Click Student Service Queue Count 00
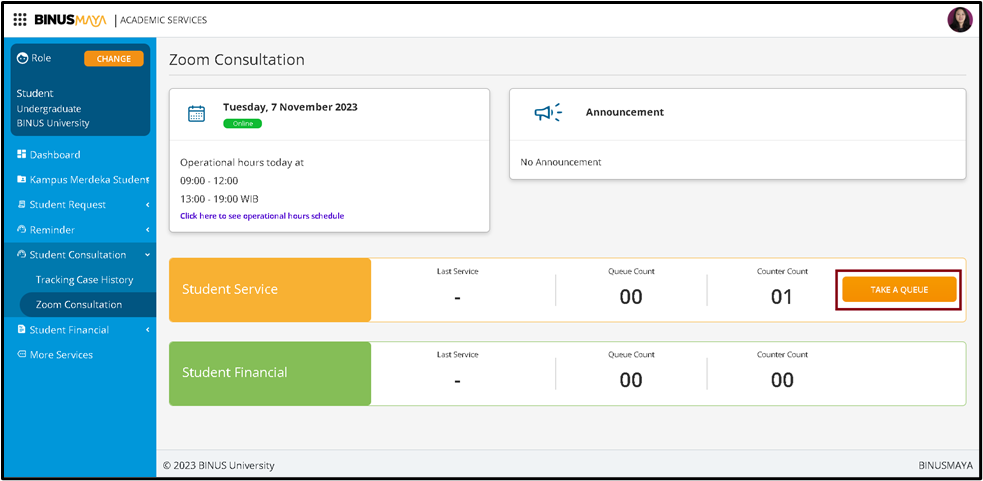The height and width of the screenshot is (481, 983). [x=631, y=297]
